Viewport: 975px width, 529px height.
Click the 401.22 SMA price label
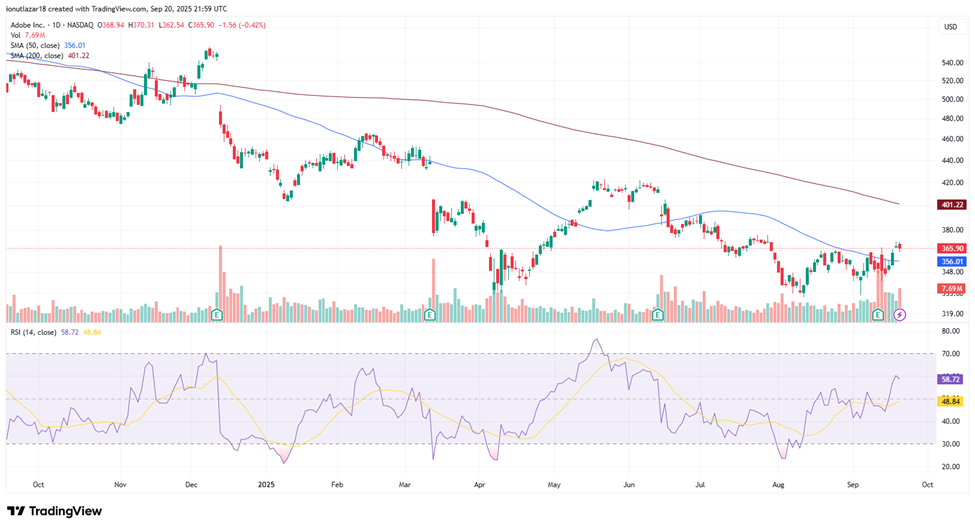click(x=952, y=205)
